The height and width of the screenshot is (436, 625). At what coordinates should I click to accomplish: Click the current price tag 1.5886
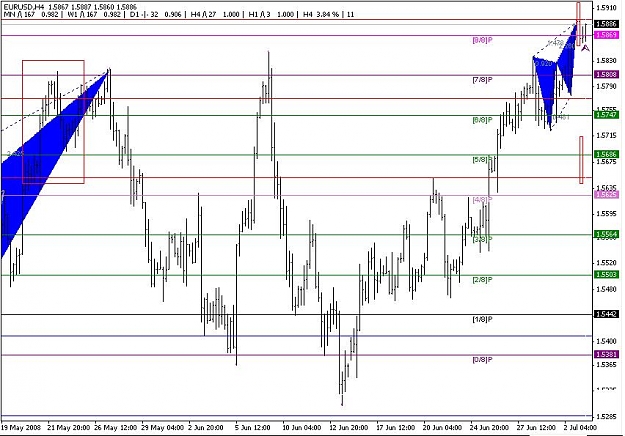point(607,24)
